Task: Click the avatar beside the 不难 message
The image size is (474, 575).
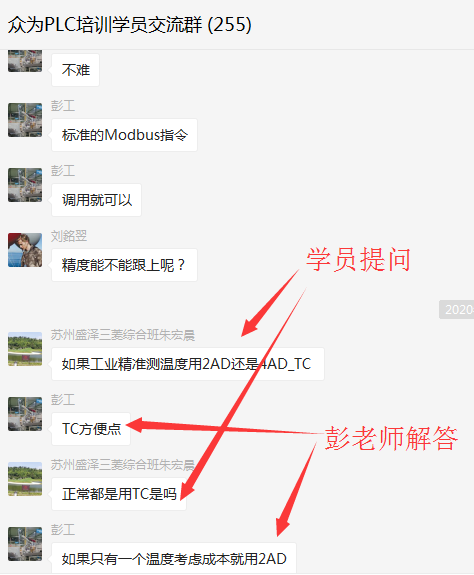Action: (x=25, y=61)
